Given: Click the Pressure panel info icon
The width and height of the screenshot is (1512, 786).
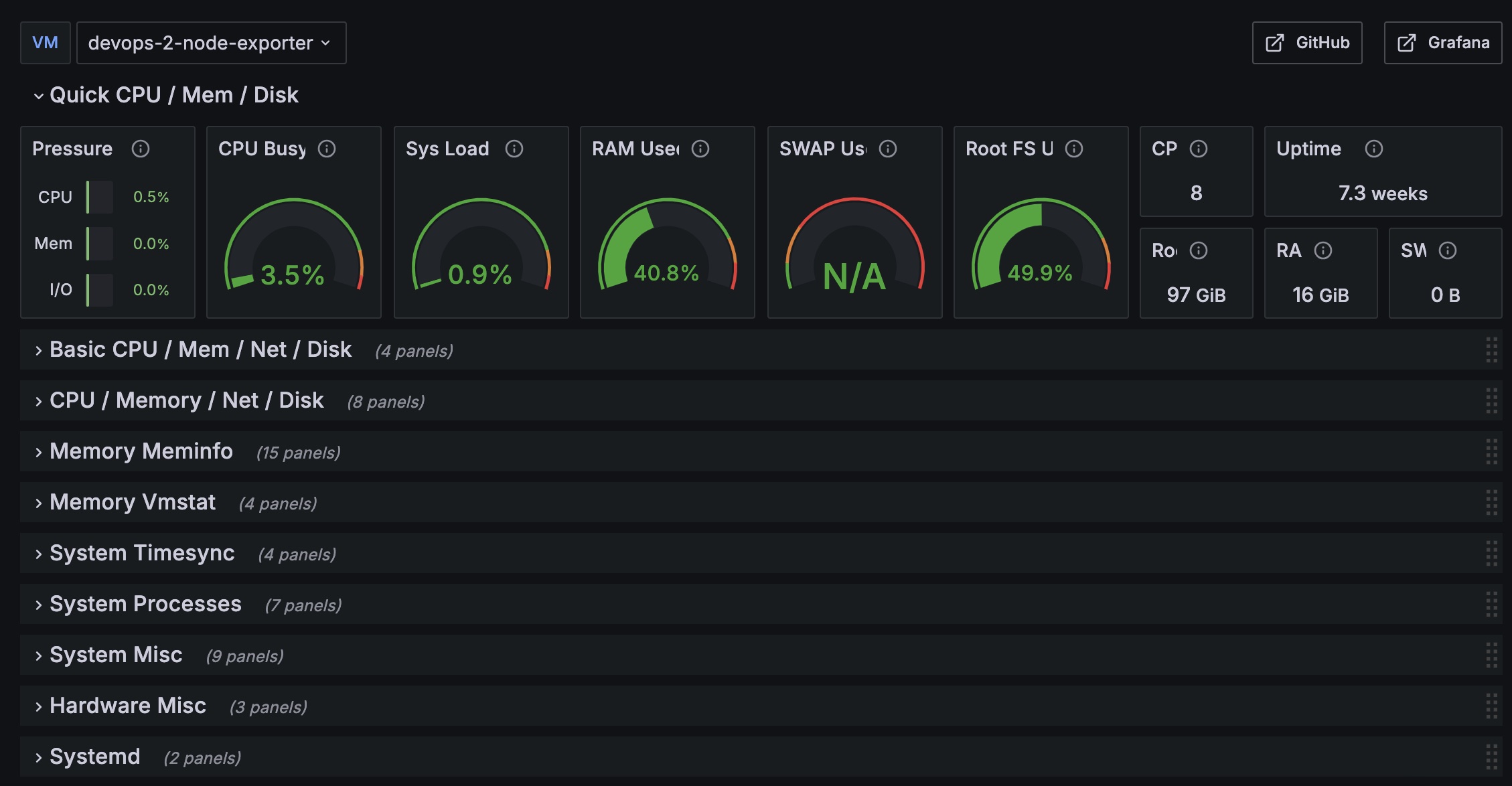Looking at the screenshot, I should [x=141, y=149].
